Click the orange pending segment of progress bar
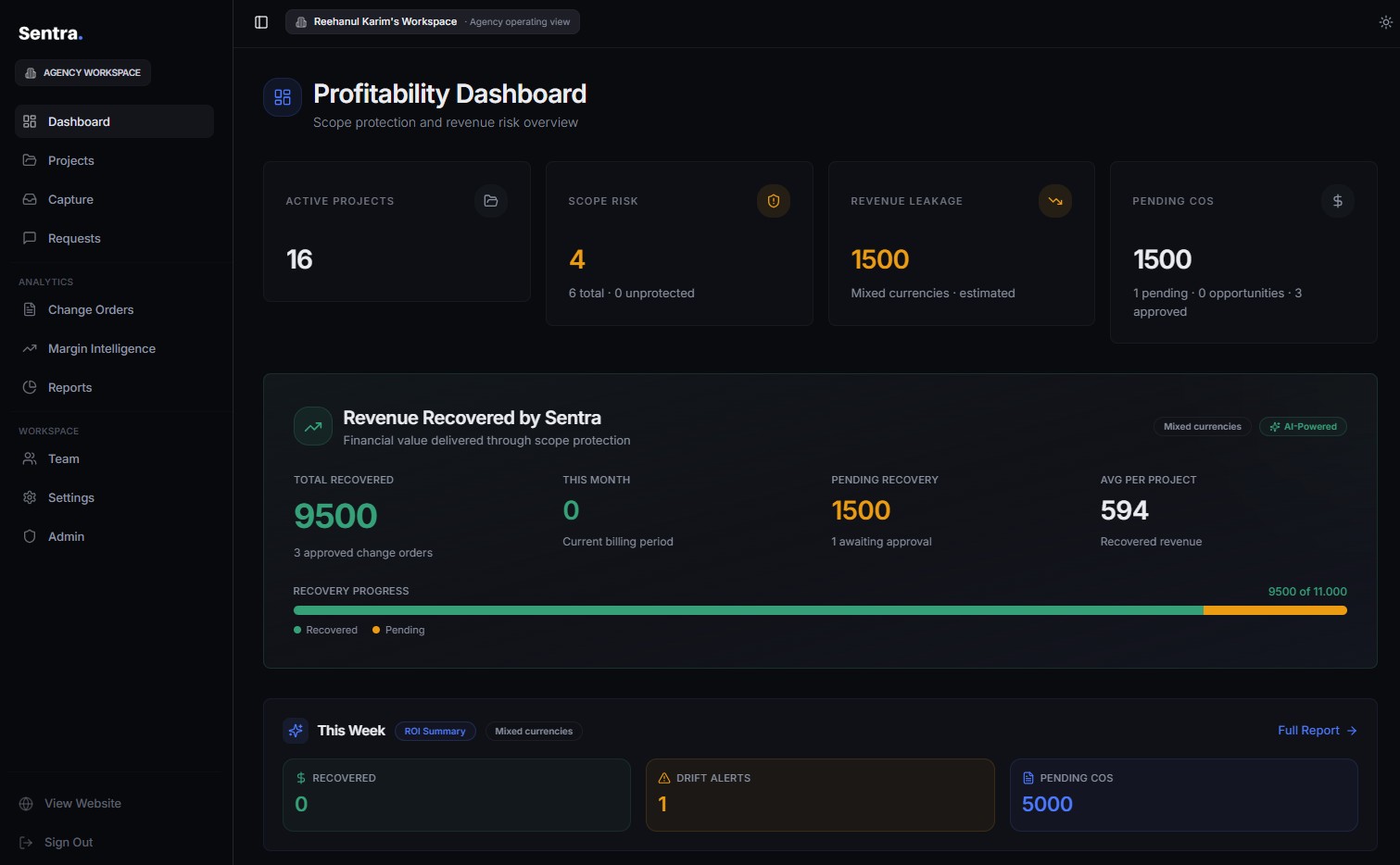 pyautogui.click(x=1275, y=610)
